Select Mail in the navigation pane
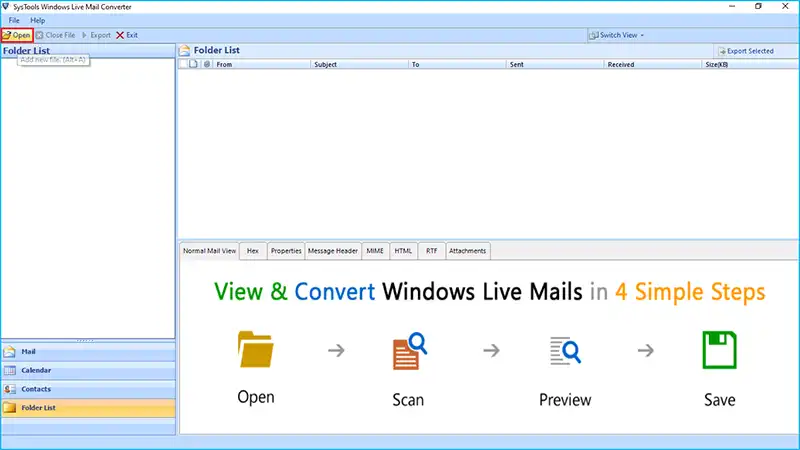 pyautogui.click(x=88, y=352)
